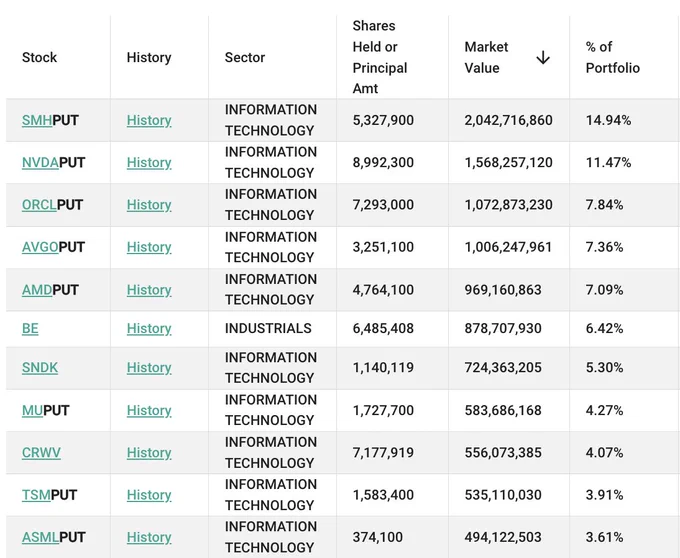Select shares value 7,293,000
Image resolution: width=680 pixels, height=558 pixels.
pyautogui.click(x=383, y=205)
